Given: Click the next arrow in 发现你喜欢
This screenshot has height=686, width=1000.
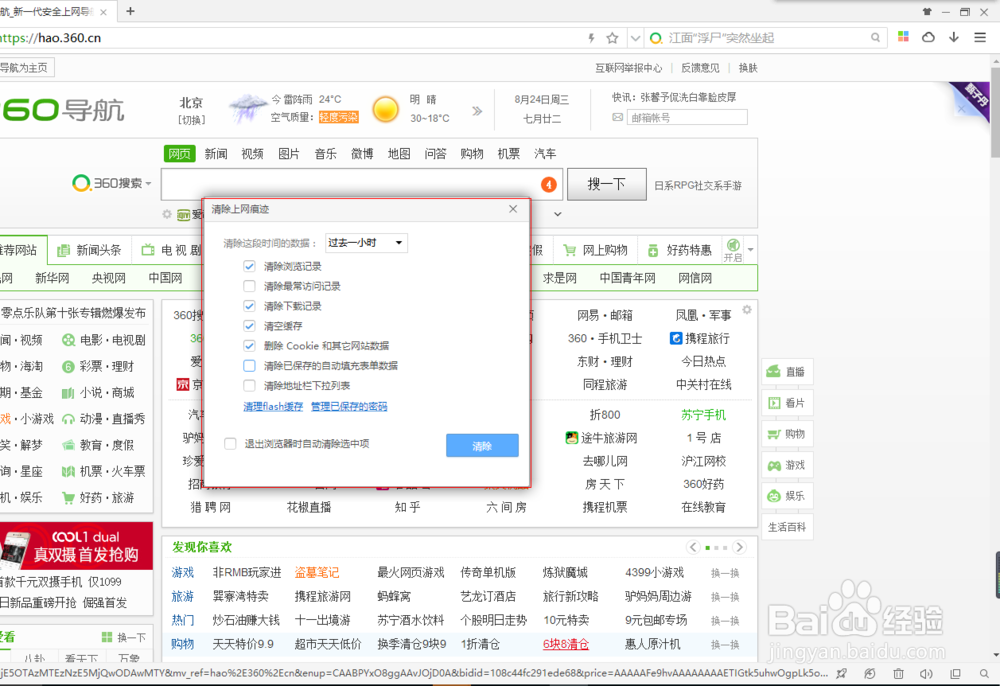Looking at the screenshot, I should tap(740, 547).
